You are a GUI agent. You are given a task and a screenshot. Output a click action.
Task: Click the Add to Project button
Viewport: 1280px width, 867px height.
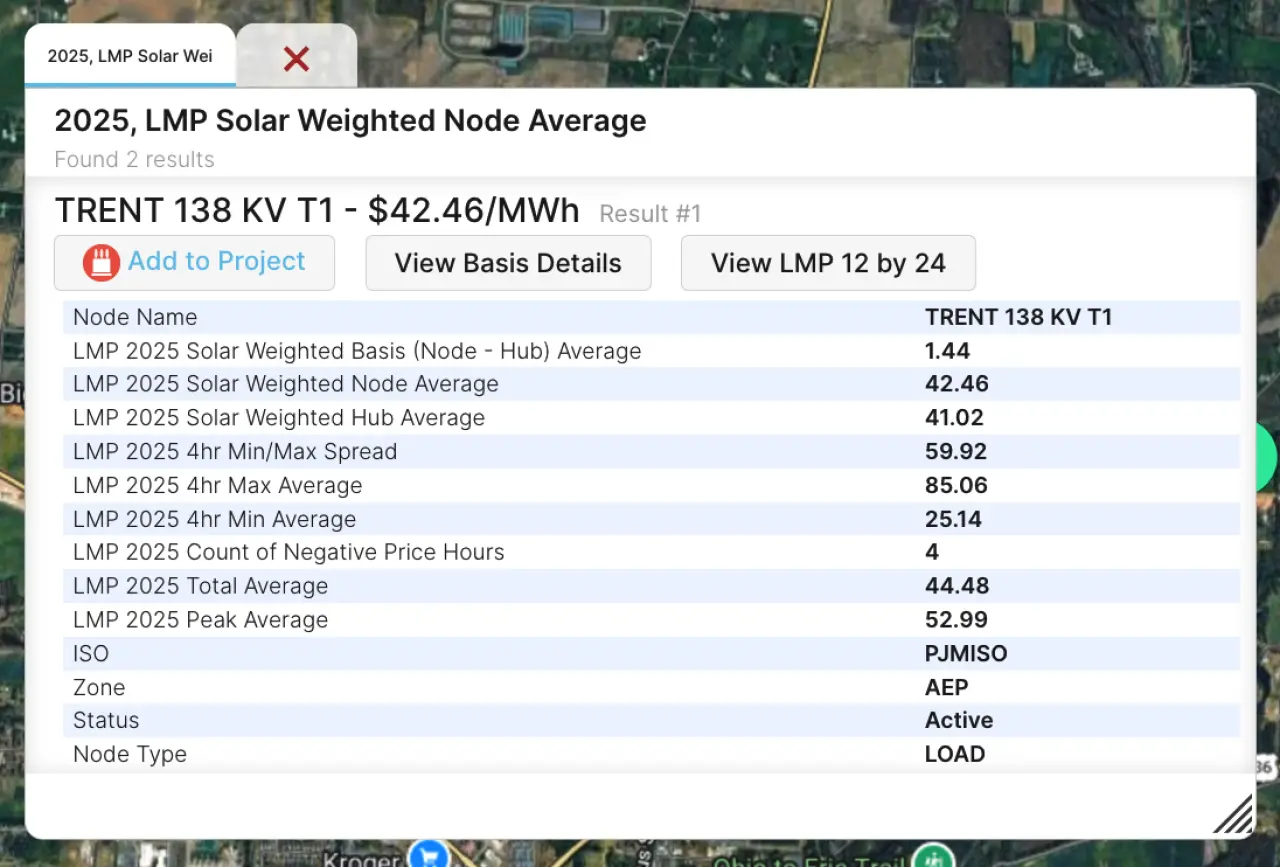point(194,263)
